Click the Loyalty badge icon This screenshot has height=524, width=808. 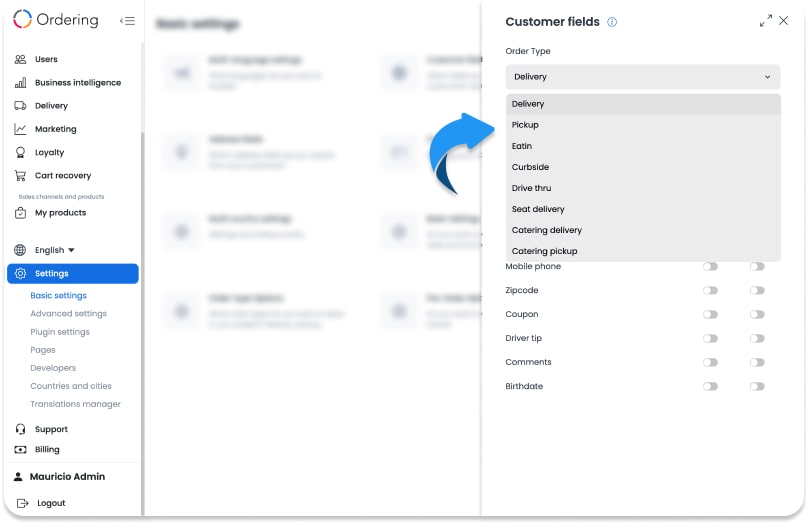(20, 152)
